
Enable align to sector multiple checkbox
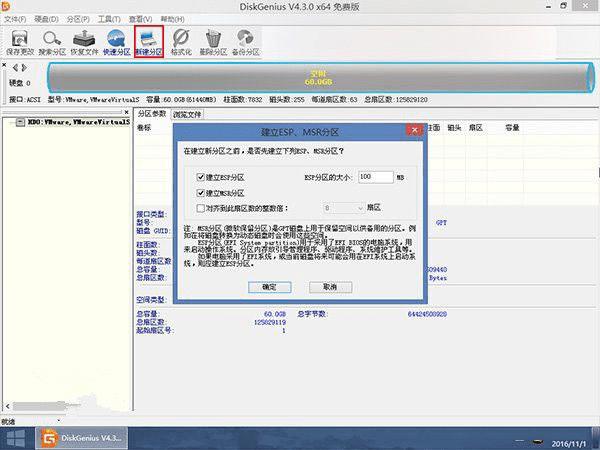click(201, 208)
